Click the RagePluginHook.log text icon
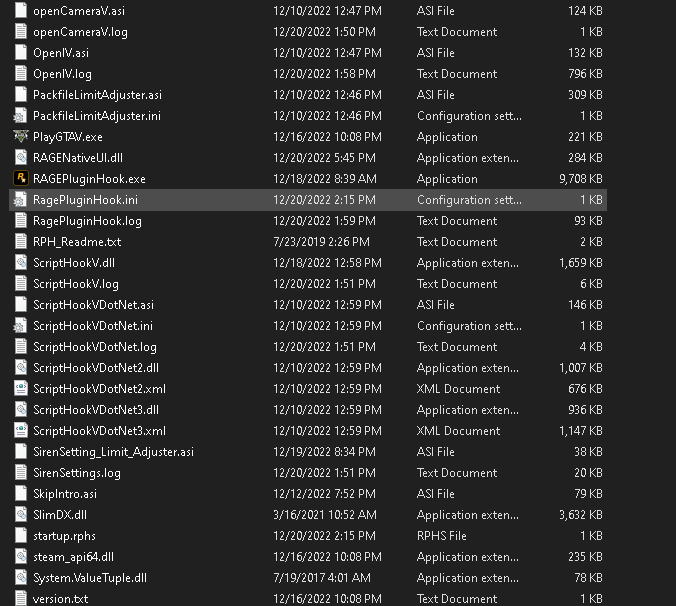This screenshot has height=606, width=676. coord(21,221)
